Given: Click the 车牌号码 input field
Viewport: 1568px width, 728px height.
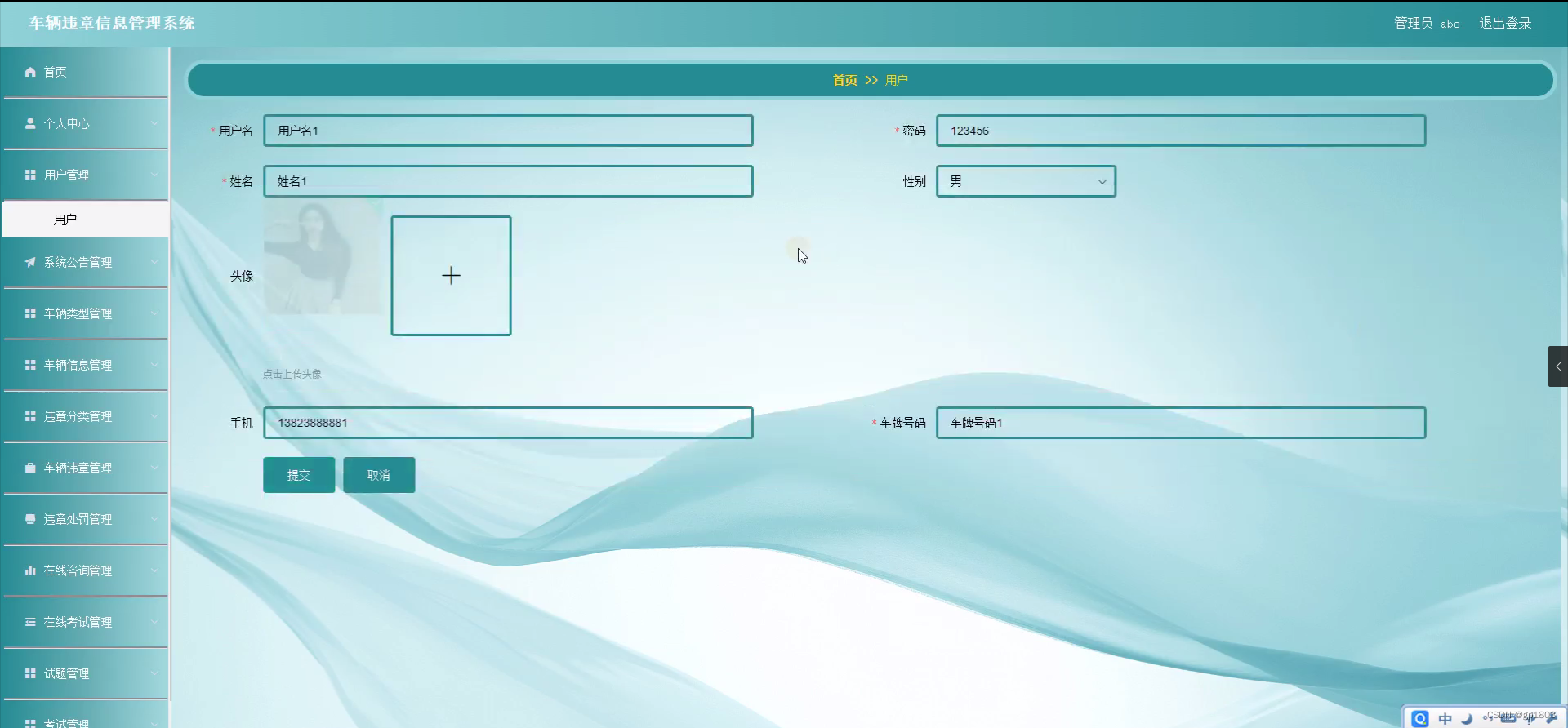Looking at the screenshot, I should coord(1181,423).
